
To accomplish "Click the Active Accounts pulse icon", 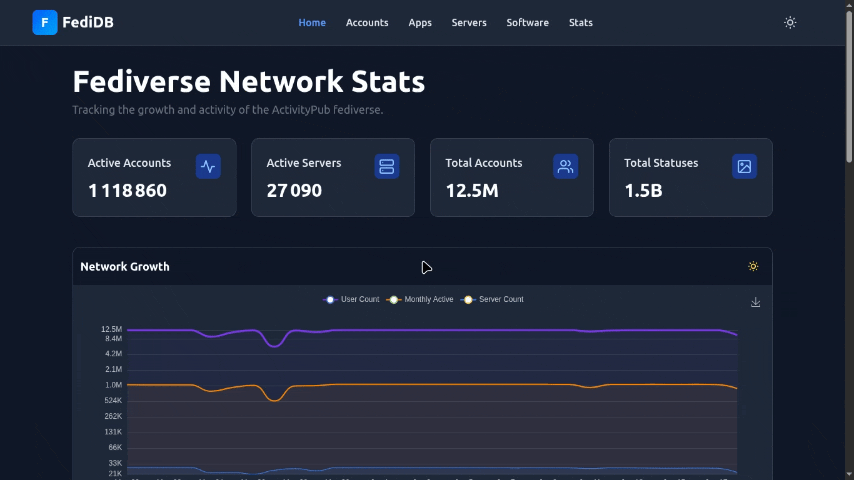I will (x=208, y=167).
